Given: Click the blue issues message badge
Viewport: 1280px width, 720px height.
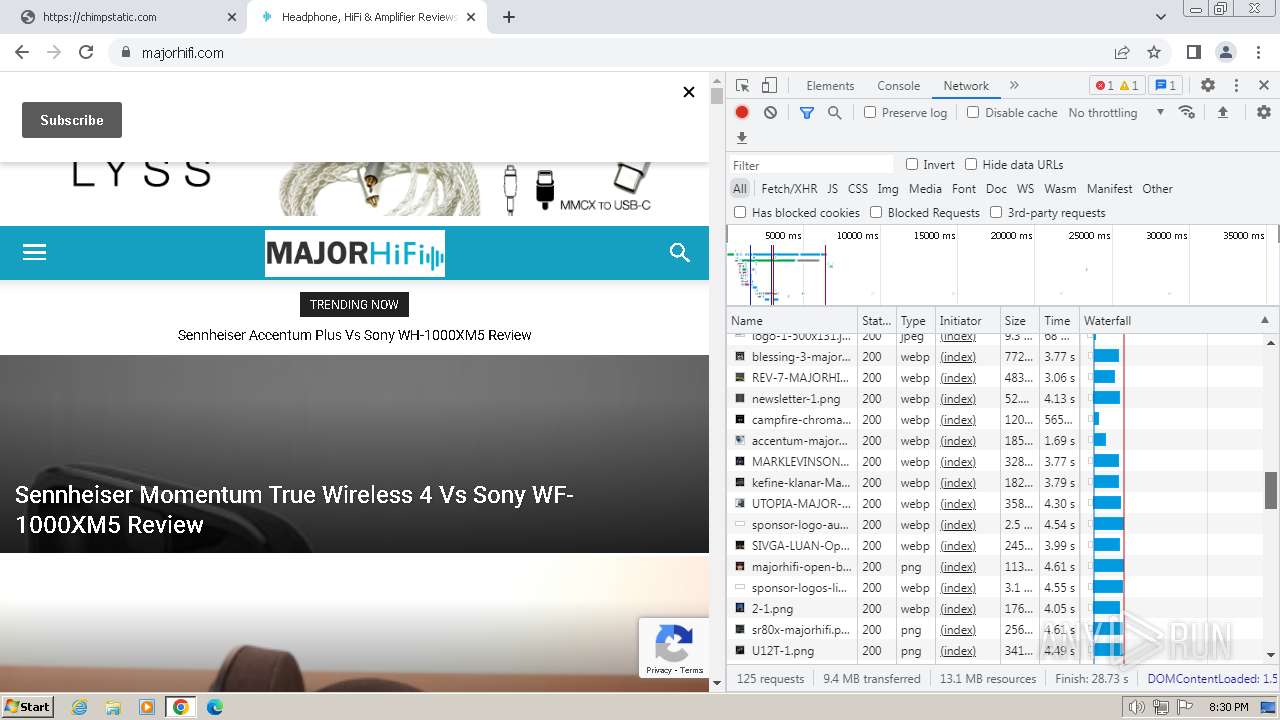Looking at the screenshot, I should [1165, 86].
